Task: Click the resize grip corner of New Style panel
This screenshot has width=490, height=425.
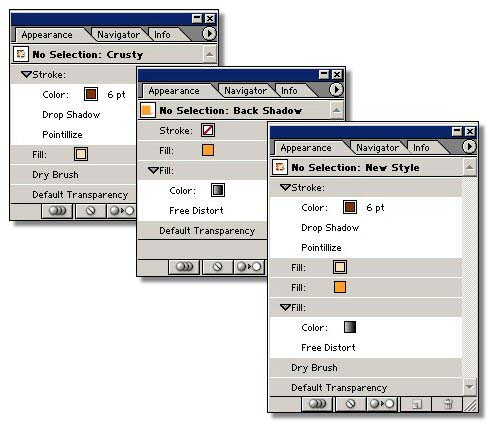Action: point(470,405)
